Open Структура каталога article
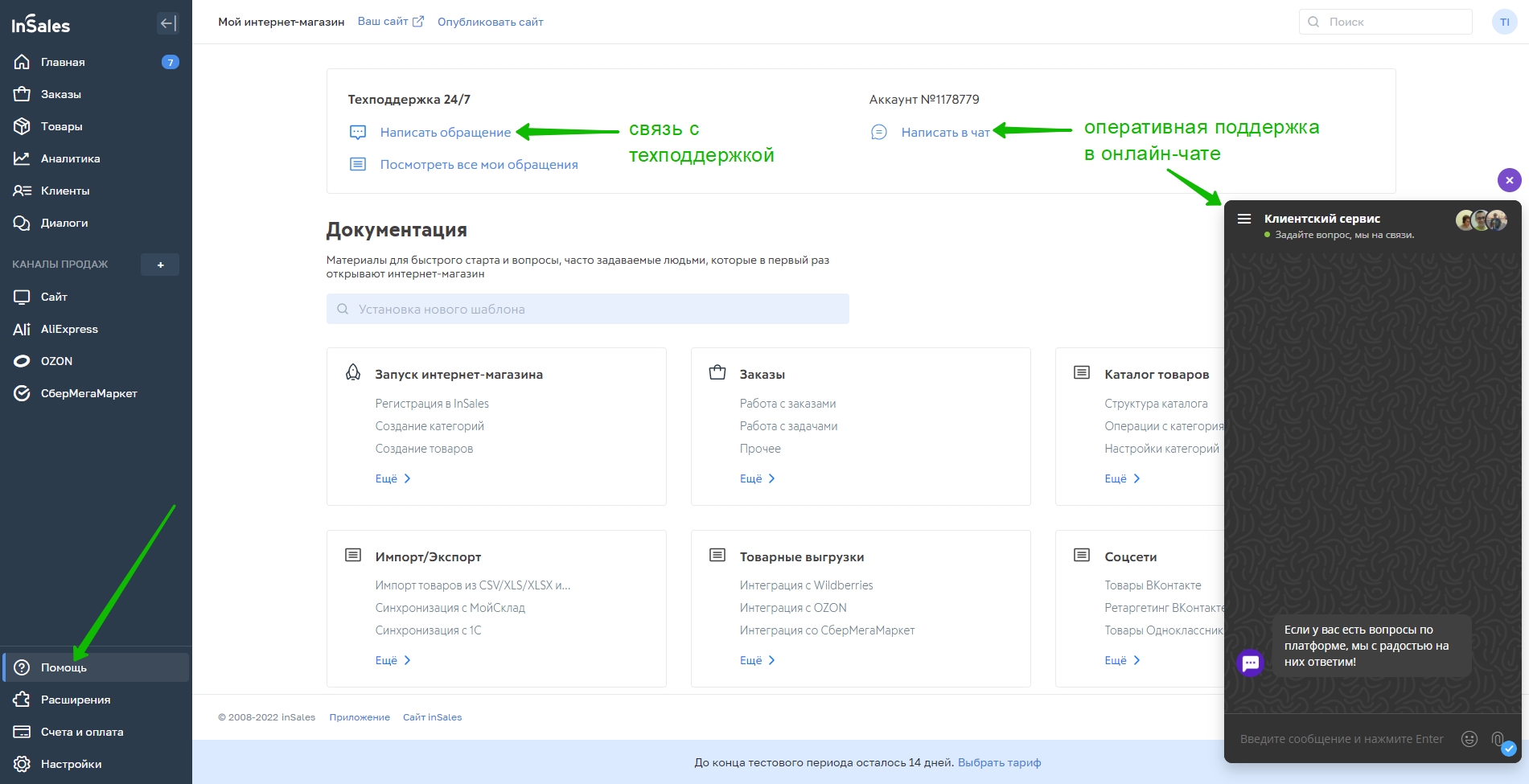 pos(1156,404)
